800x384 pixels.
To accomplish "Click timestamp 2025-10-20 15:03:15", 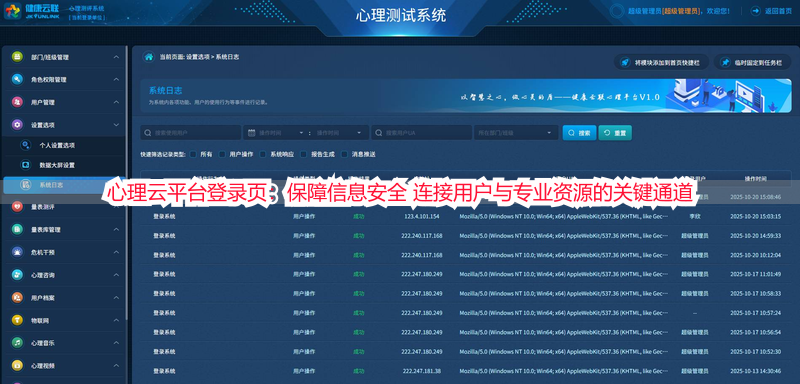I will [x=755, y=216].
